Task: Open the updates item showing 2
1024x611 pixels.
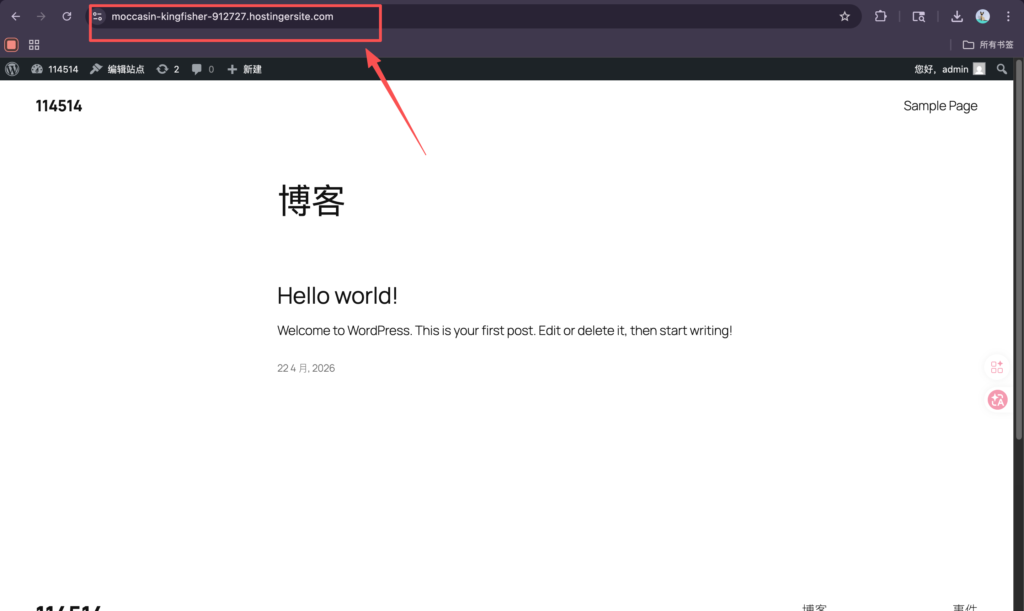Action: tap(168, 69)
